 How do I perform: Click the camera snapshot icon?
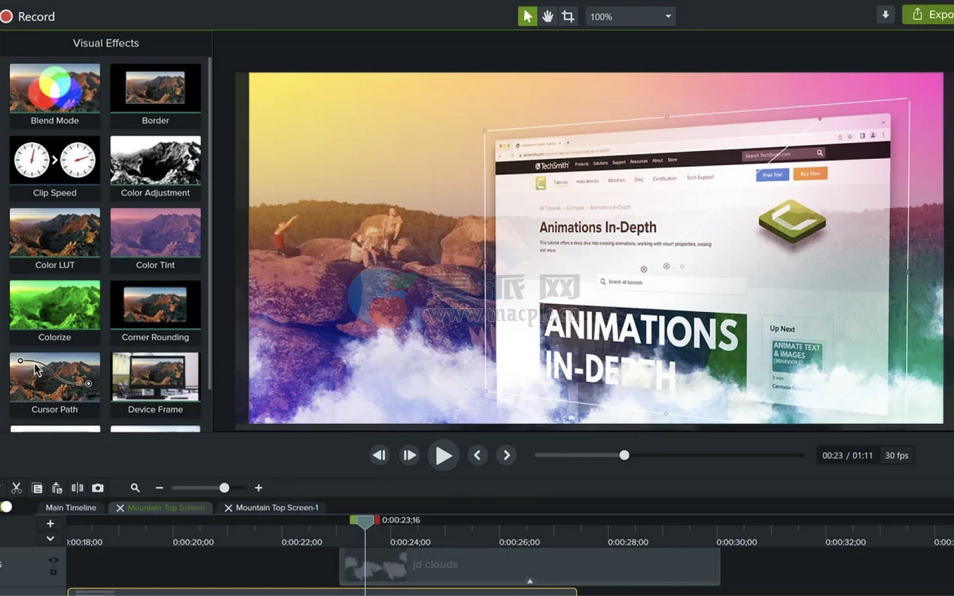tap(97, 488)
